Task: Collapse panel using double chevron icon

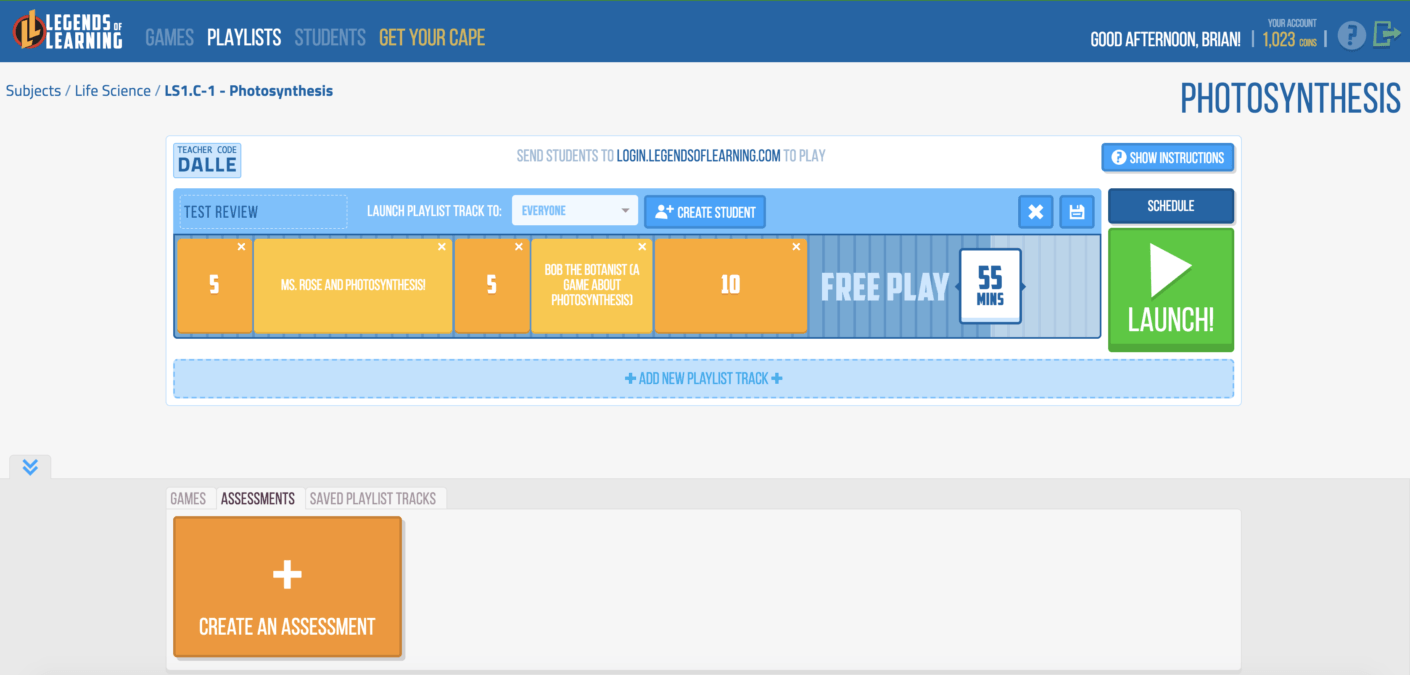Action: [30, 467]
